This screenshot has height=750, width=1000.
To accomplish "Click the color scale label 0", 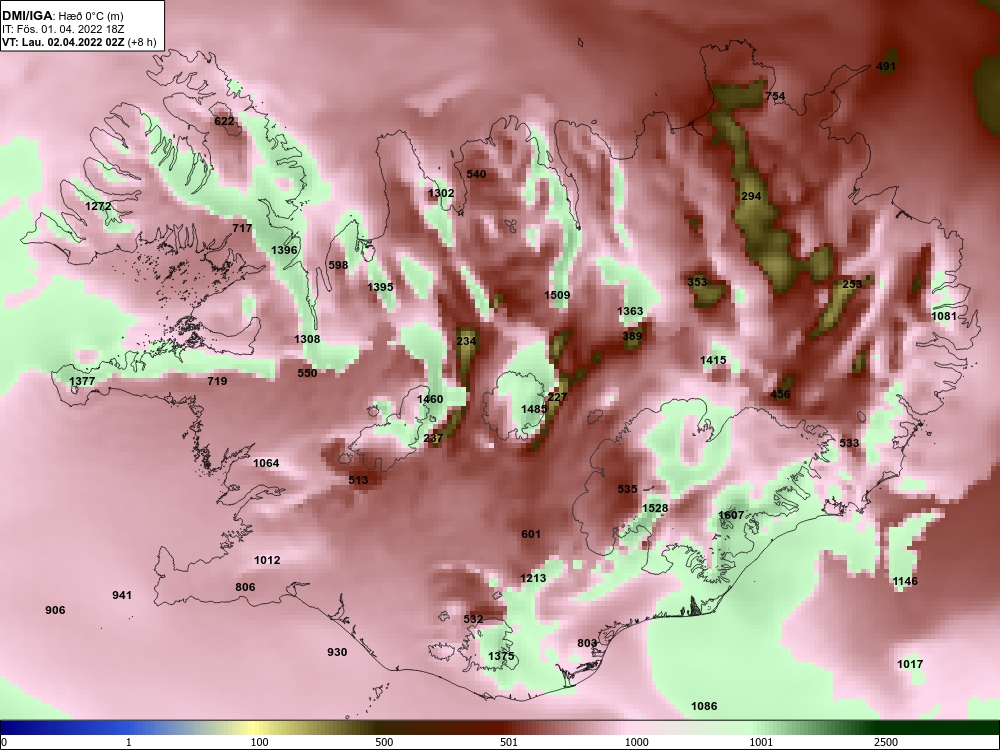I will coord(4,742).
